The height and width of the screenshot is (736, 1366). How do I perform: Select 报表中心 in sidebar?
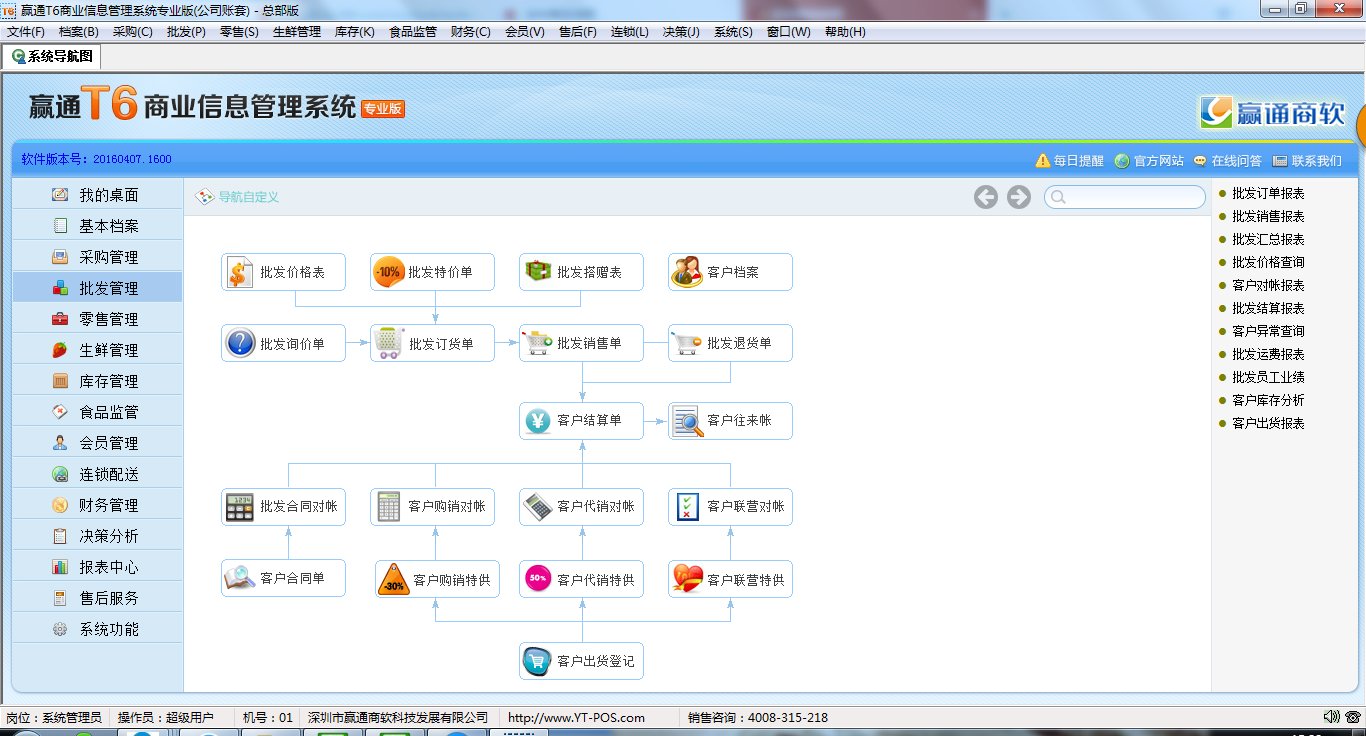[x=98, y=567]
